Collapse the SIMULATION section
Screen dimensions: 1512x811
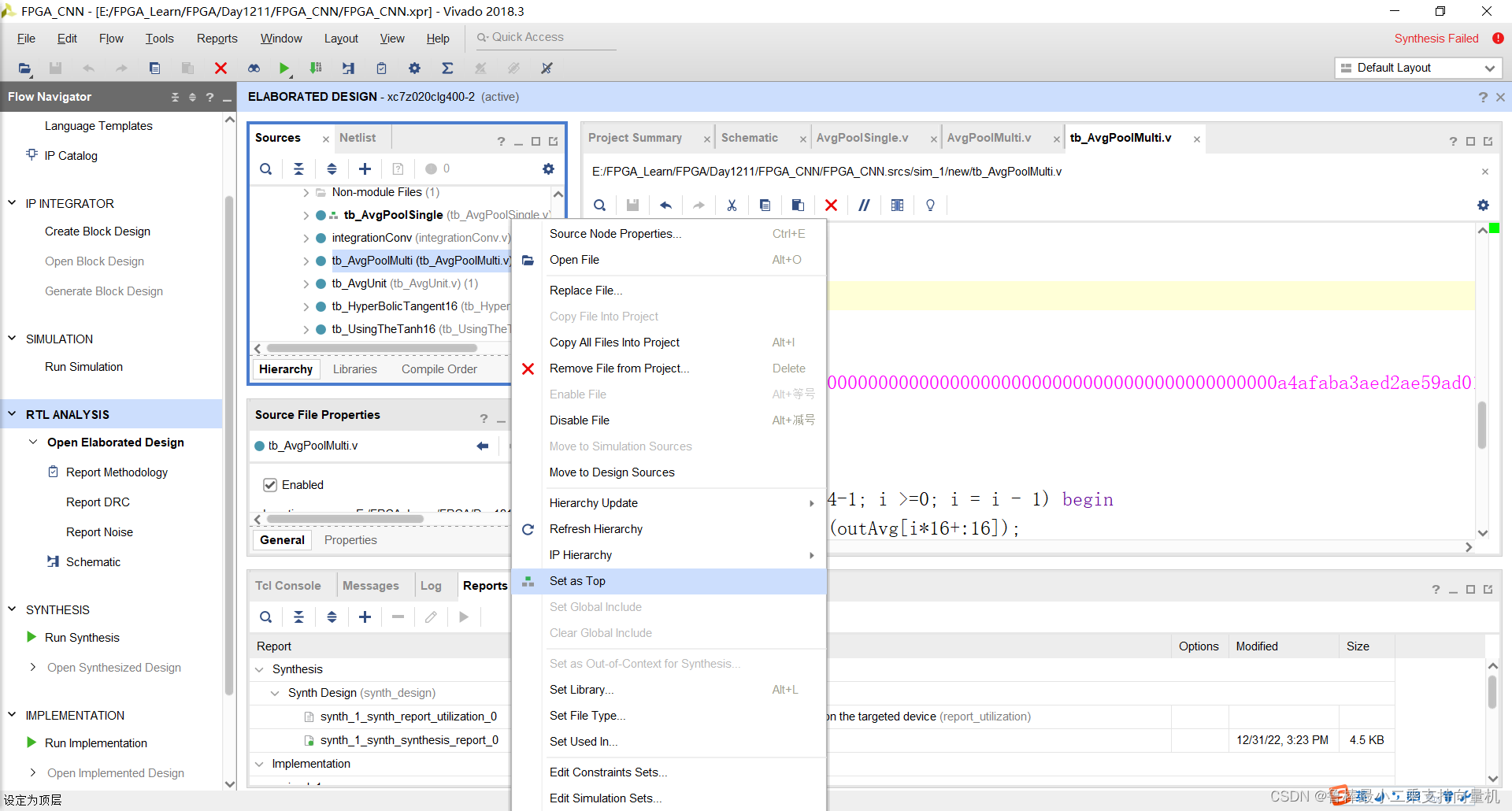(x=12, y=339)
